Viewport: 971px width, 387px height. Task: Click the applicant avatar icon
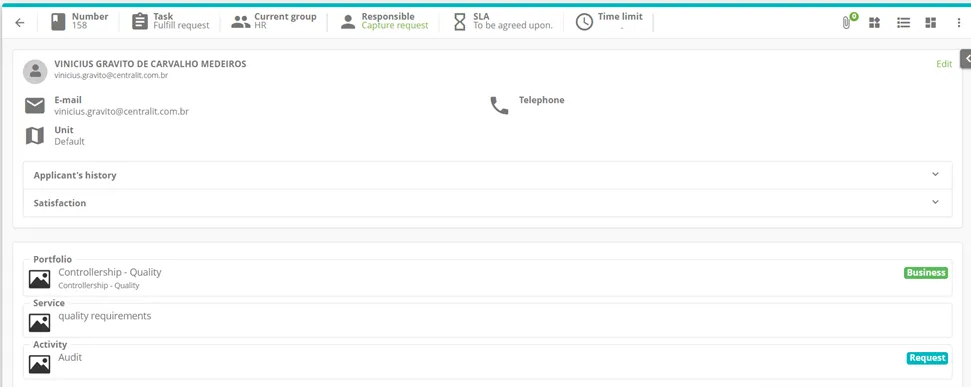pyautogui.click(x=35, y=72)
